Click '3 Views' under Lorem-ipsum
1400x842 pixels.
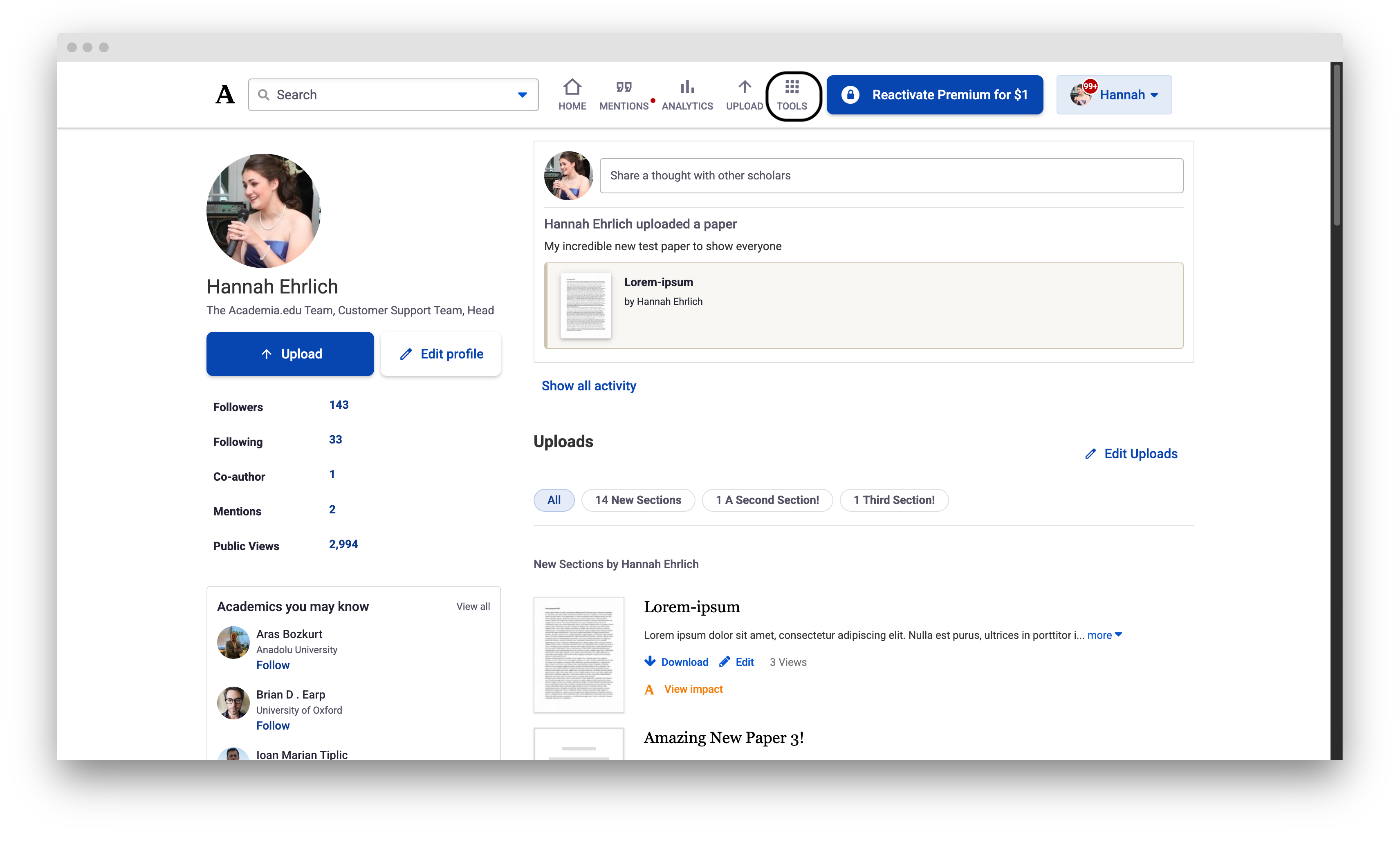tap(787, 662)
